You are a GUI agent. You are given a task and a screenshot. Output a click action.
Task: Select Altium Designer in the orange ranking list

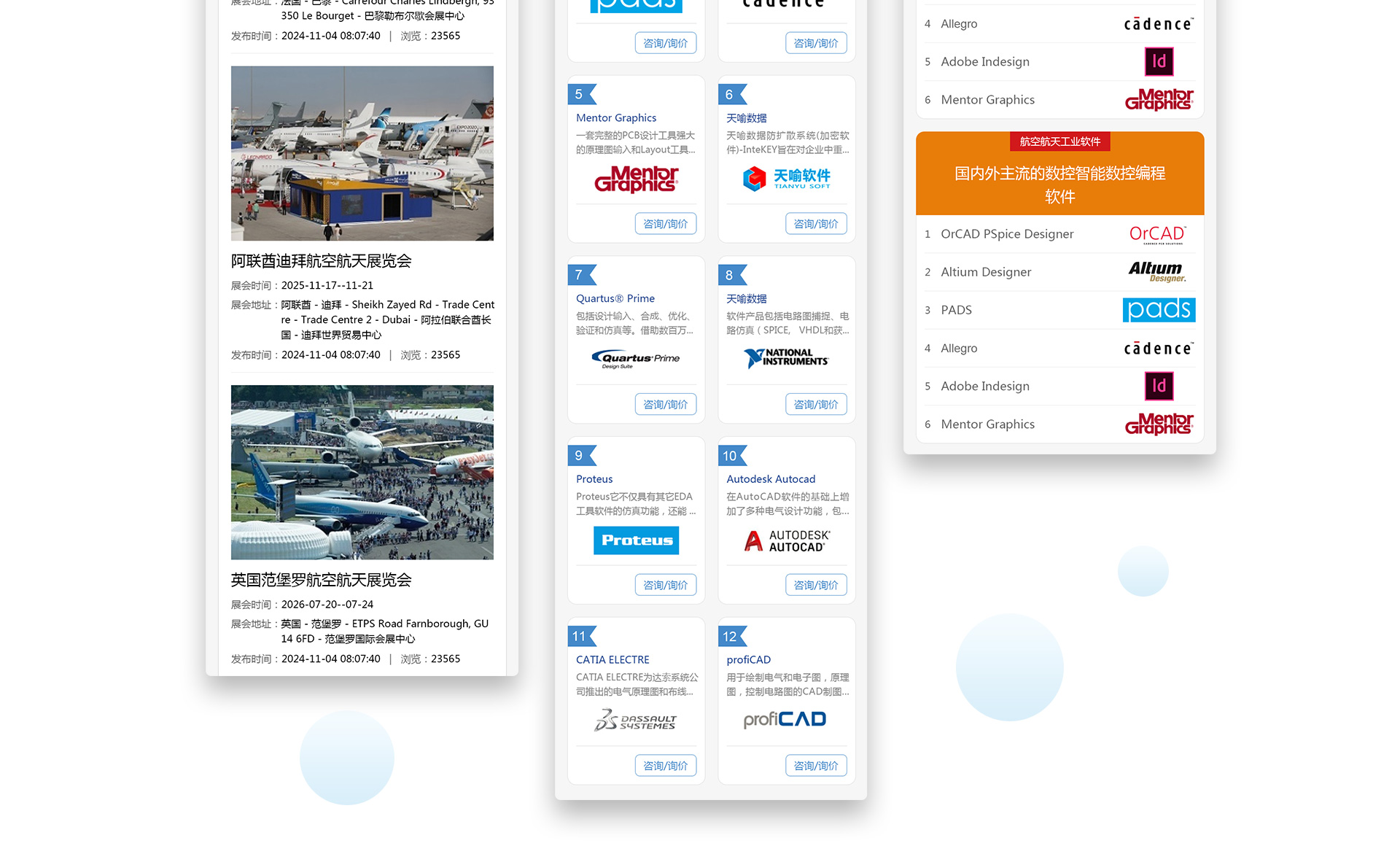(986, 272)
